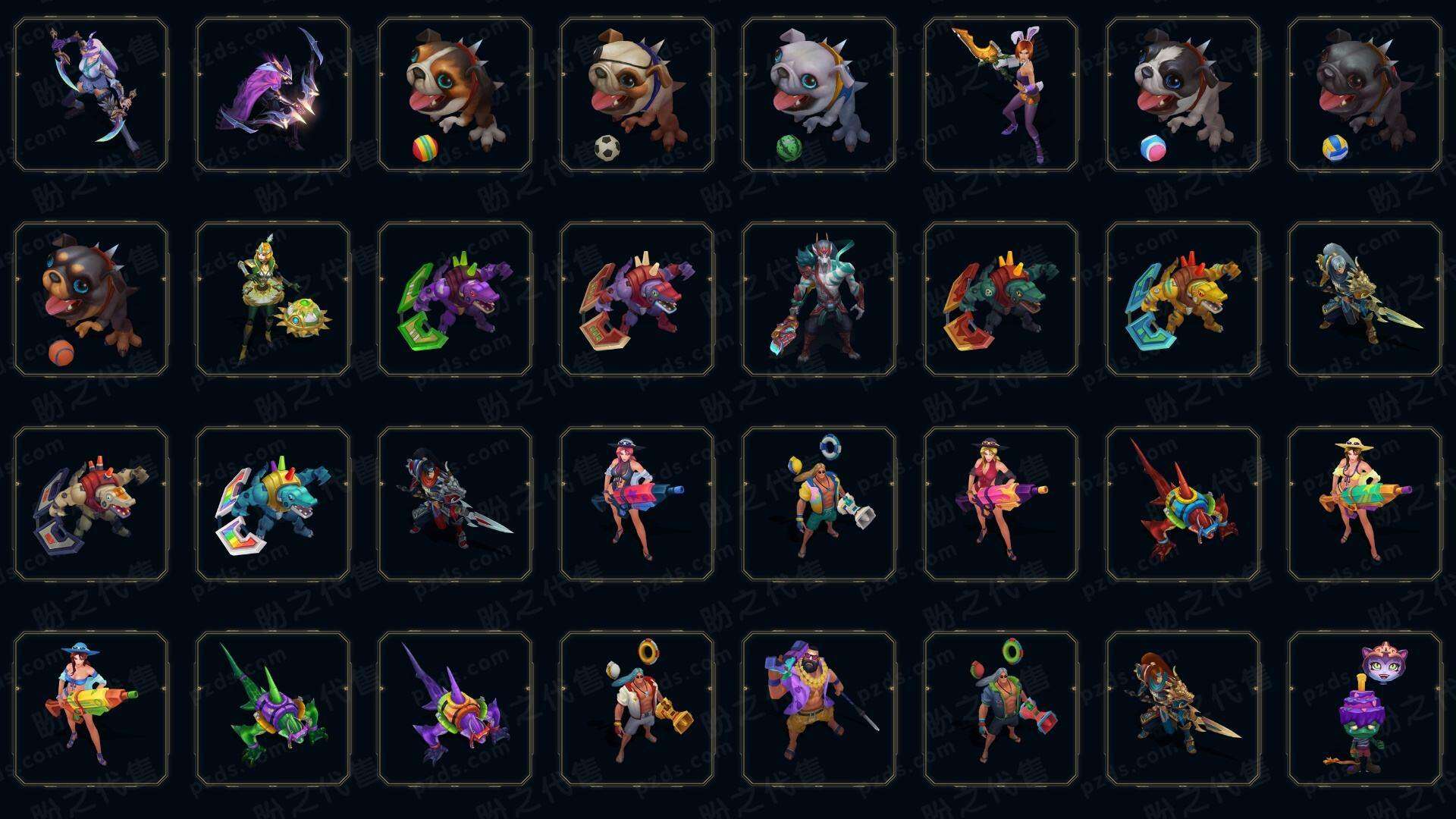Viewport: 1456px width, 819px height.
Task: Select the blue-hat girl with rainbow water gun
Action: tap(91, 708)
